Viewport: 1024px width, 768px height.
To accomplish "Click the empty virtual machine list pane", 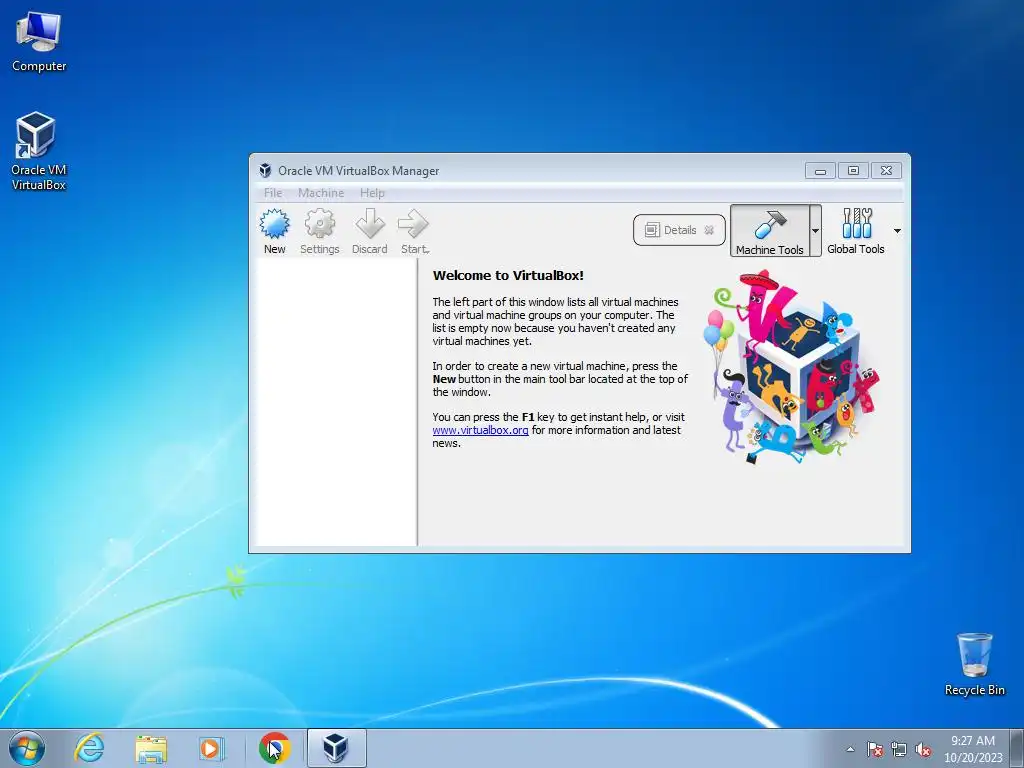I will point(336,402).
